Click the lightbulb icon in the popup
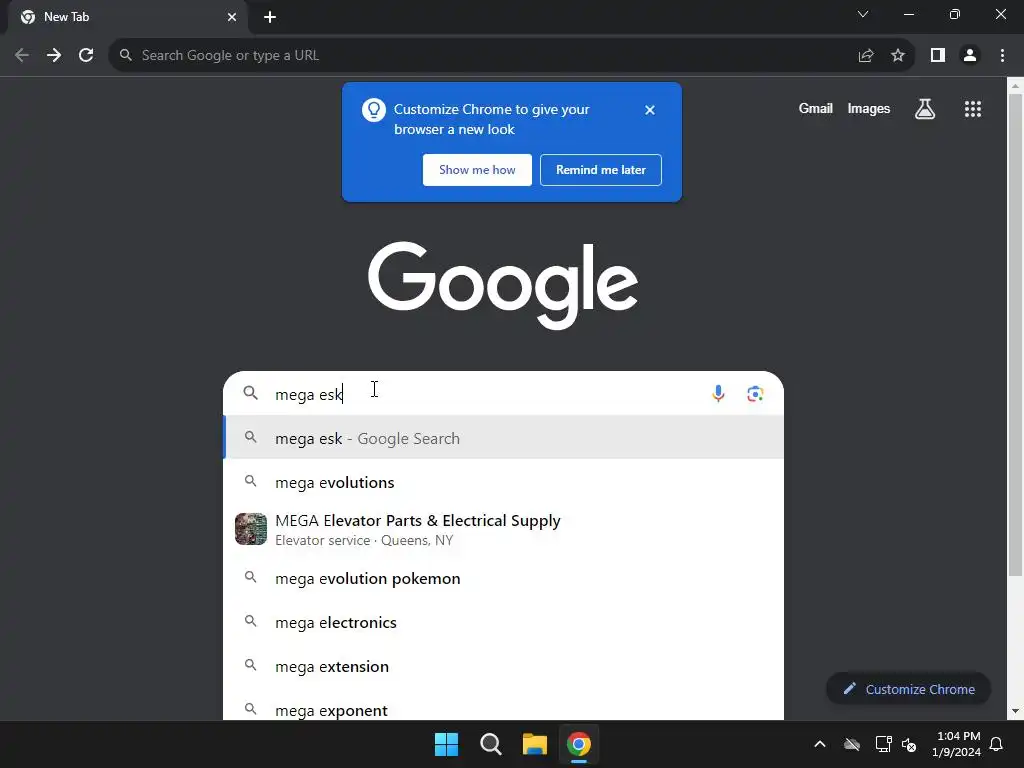1024x768 pixels. [374, 110]
